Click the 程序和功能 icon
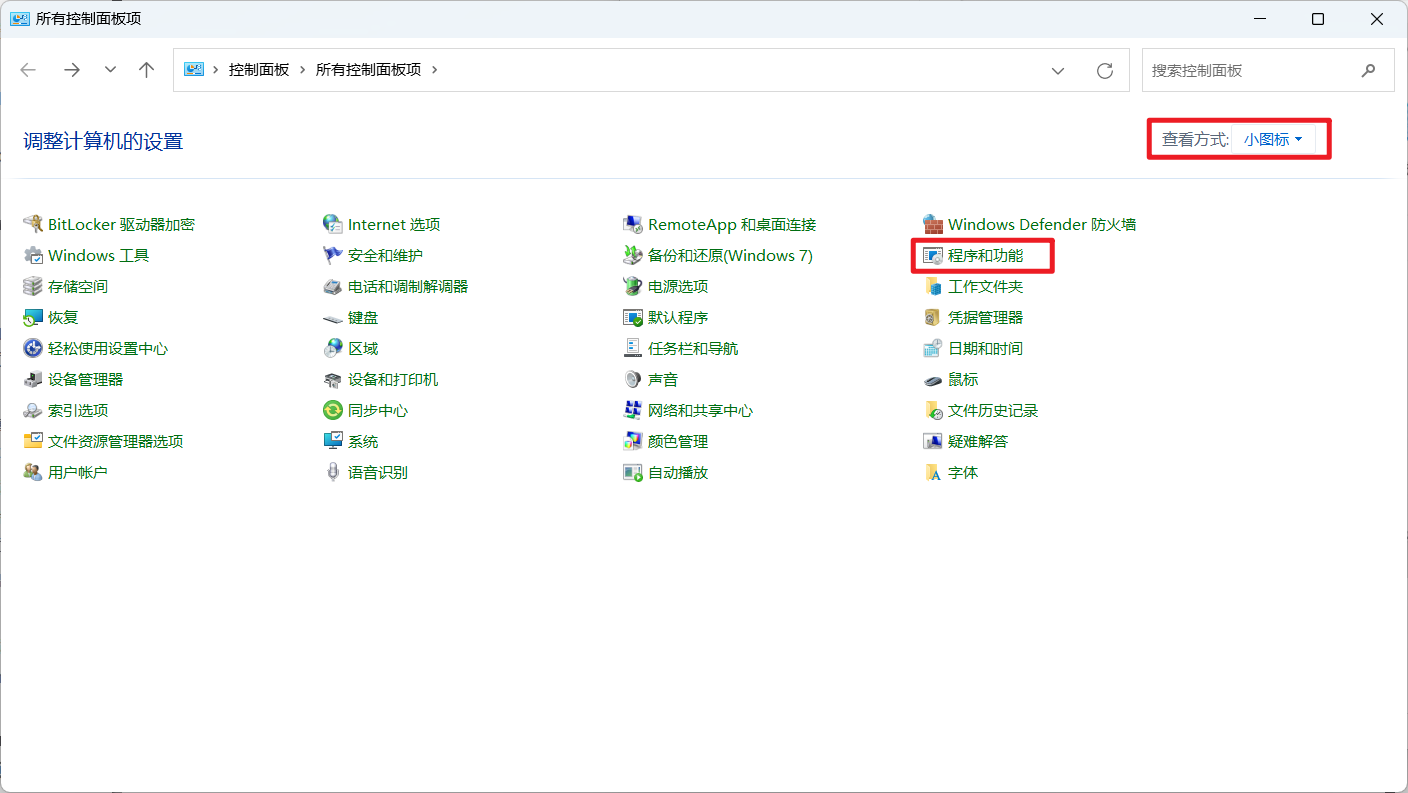Viewport: 1408px width, 793px height. [933, 256]
